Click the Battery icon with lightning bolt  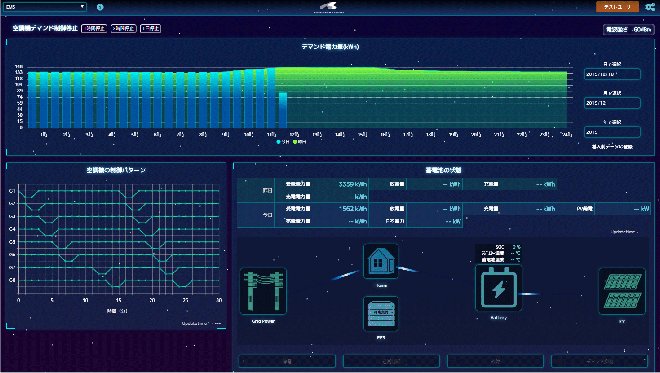498,288
